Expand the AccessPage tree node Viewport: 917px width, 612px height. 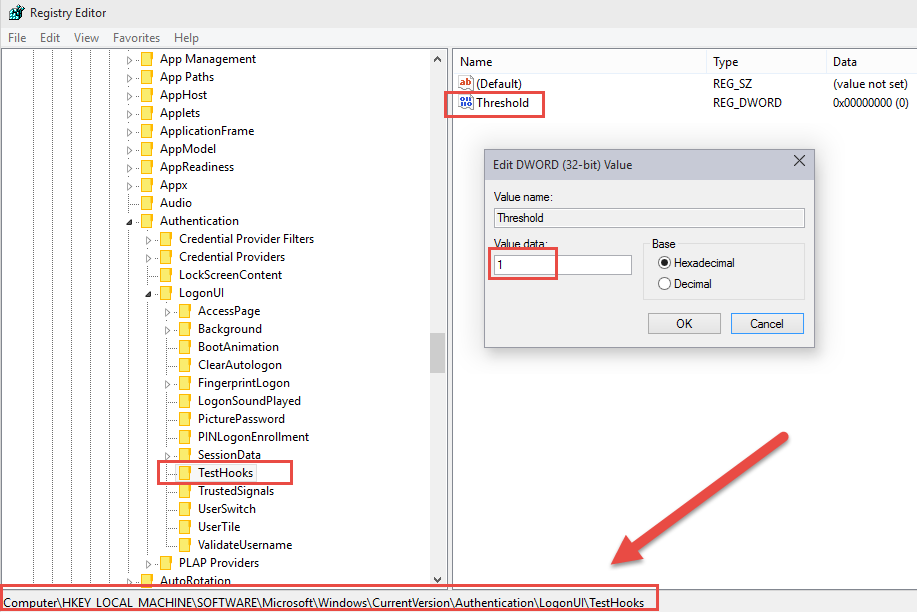point(167,312)
